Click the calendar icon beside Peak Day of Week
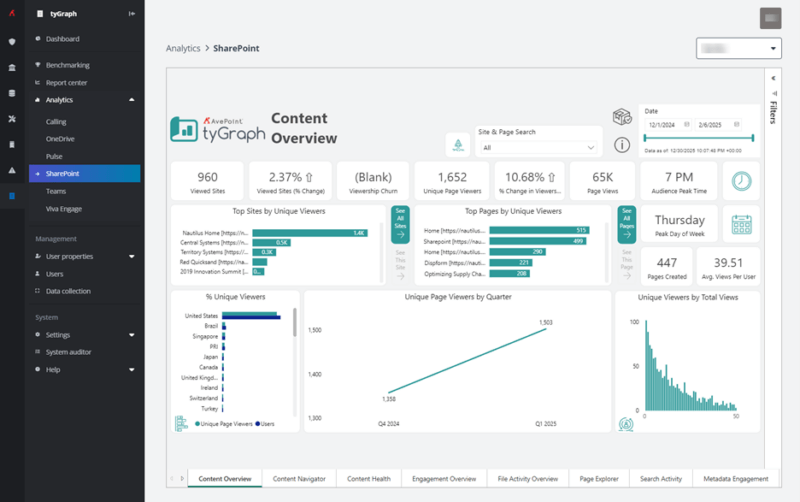 741,225
